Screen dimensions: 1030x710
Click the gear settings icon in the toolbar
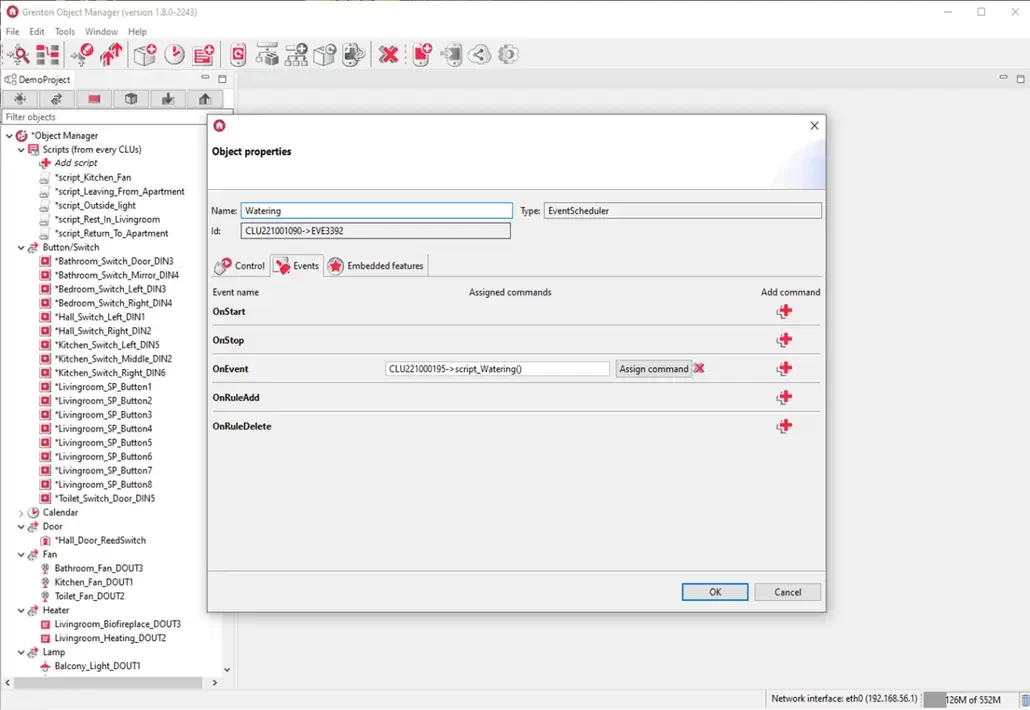point(508,55)
